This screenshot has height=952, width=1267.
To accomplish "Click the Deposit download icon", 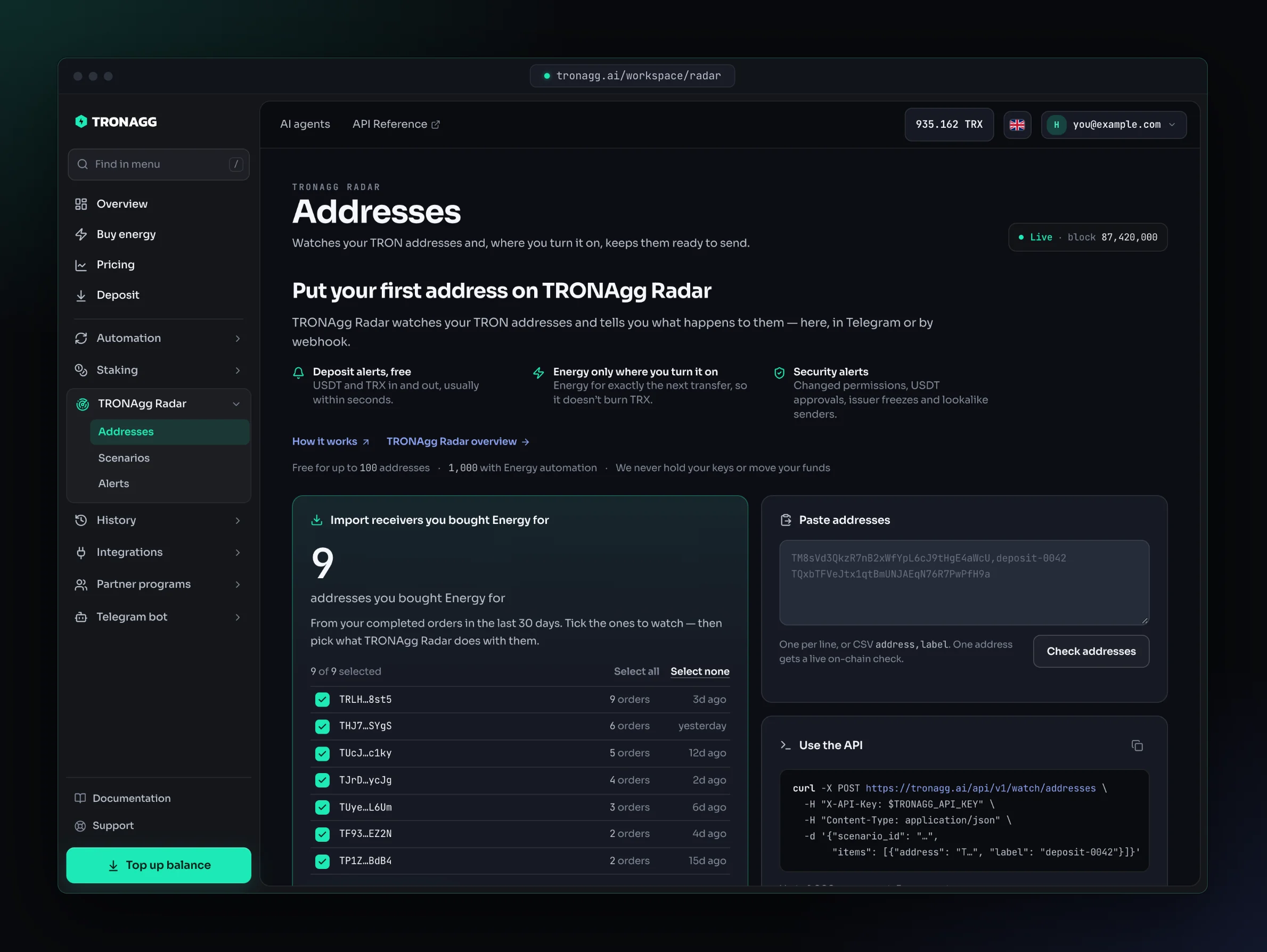I will click(x=81, y=295).
